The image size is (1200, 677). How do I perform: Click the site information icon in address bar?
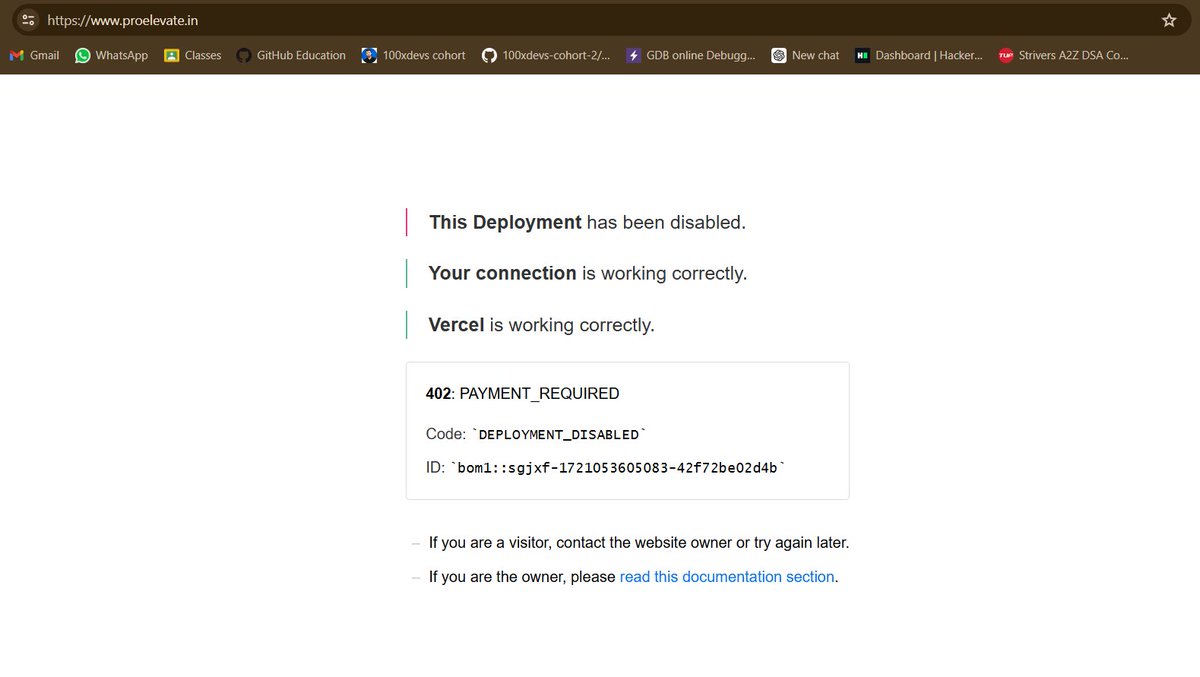[27, 20]
